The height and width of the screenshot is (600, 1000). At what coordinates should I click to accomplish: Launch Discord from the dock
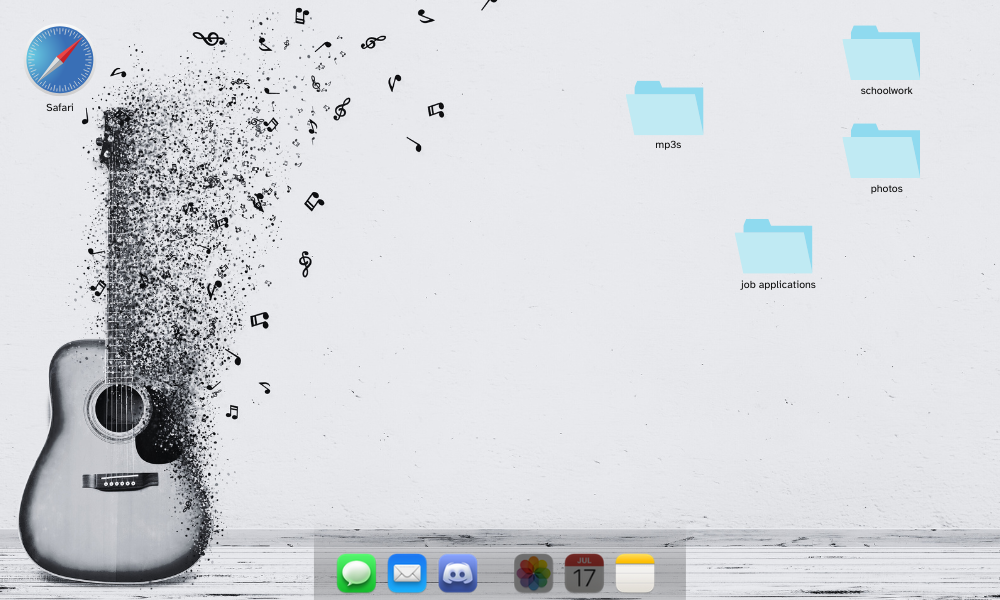click(458, 574)
